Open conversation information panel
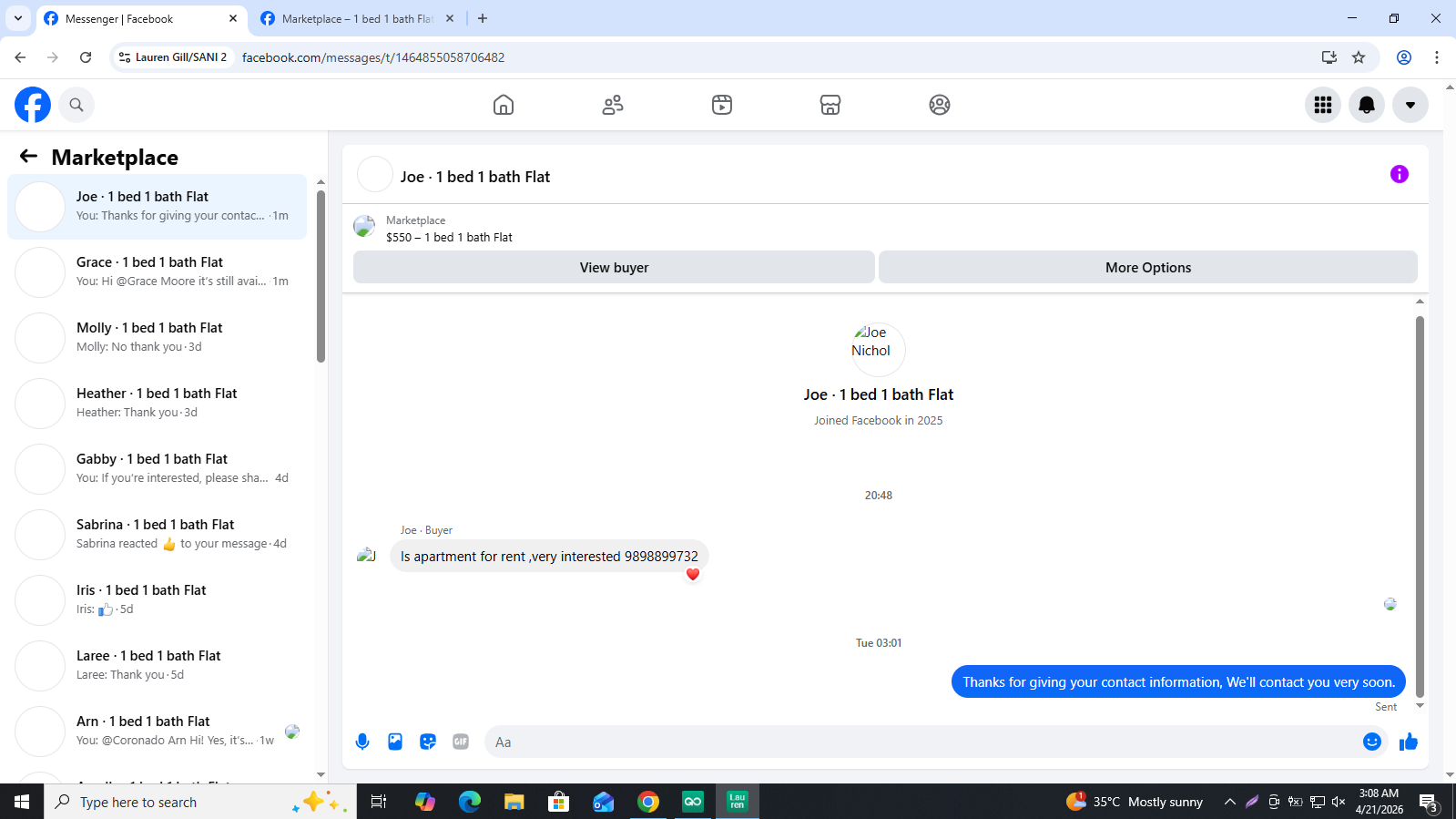Screen dimensions: 1456x819 pyautogui.click(x=1400, y=174)
